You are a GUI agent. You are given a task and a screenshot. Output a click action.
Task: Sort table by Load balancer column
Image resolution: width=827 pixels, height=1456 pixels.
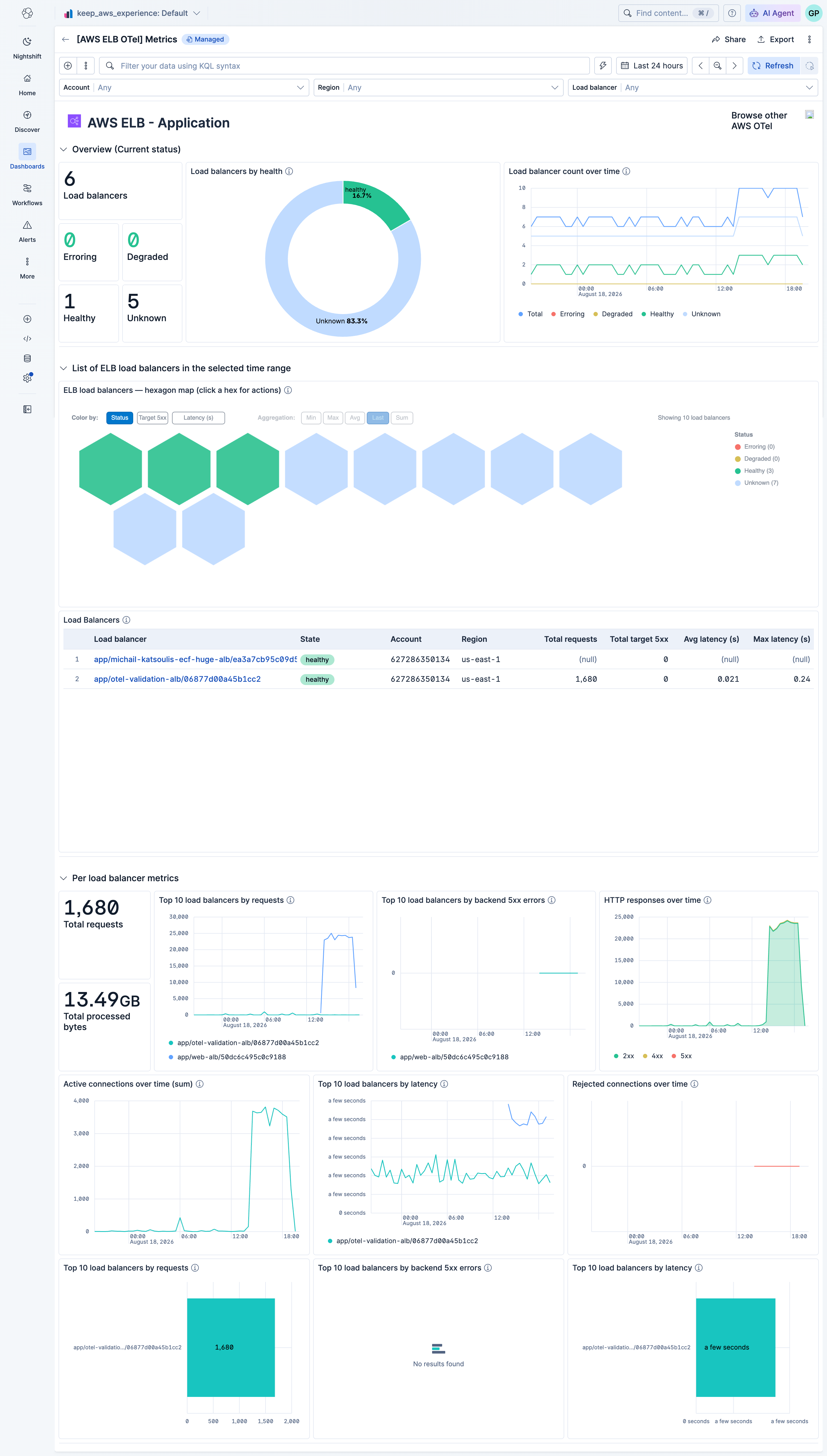[120, 640]
